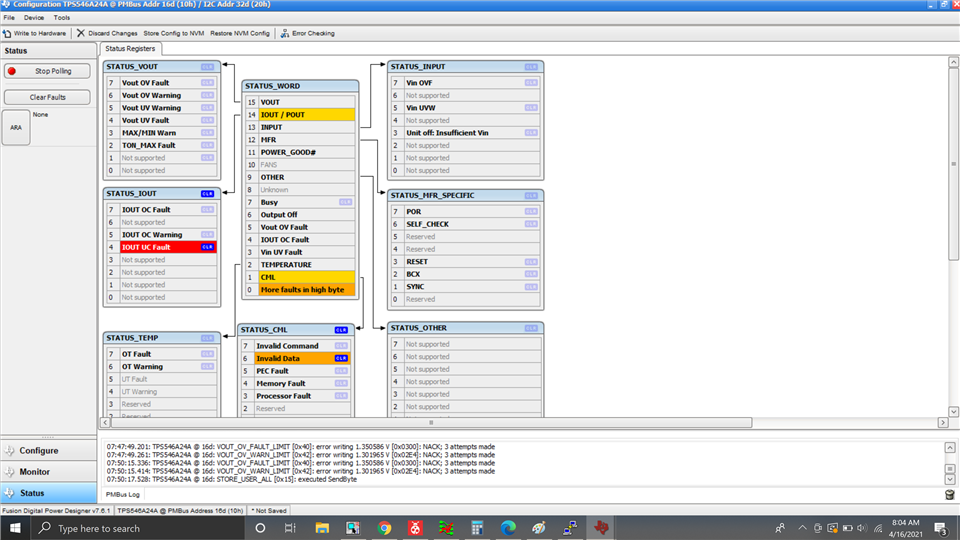This screenshot has height=540, width=960.
Task: Clear STATUS_VOUT register via CLR icon
Action: (x=208, y=67)
